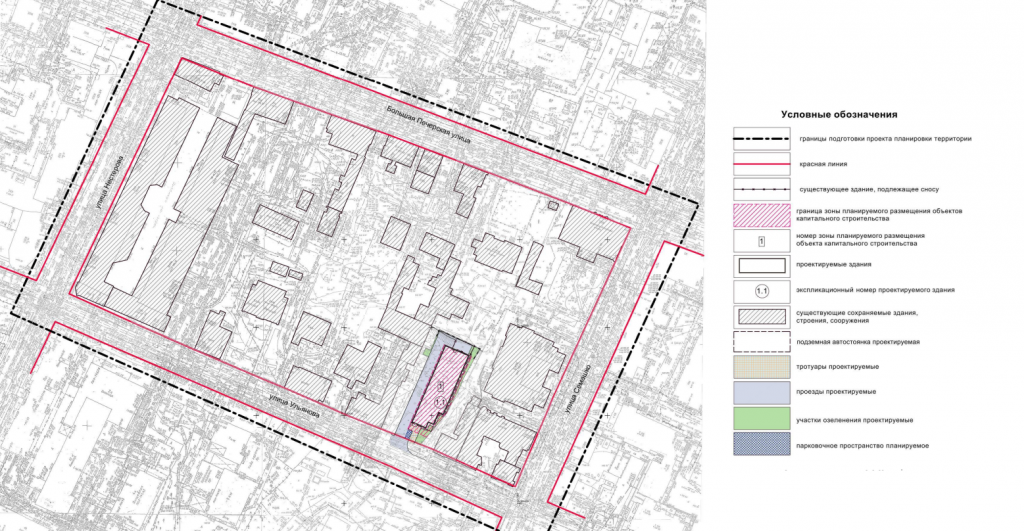
Task: Click the boxed zone number 1 legend symbol
Action: 760,240
